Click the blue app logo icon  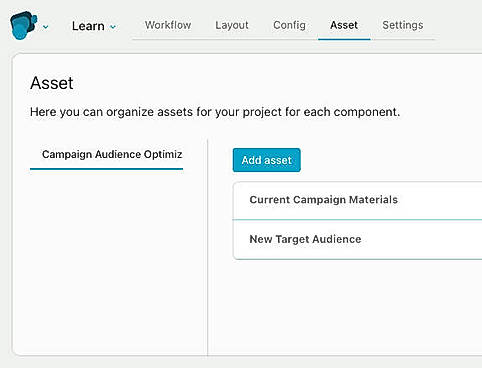pos(23,25)
